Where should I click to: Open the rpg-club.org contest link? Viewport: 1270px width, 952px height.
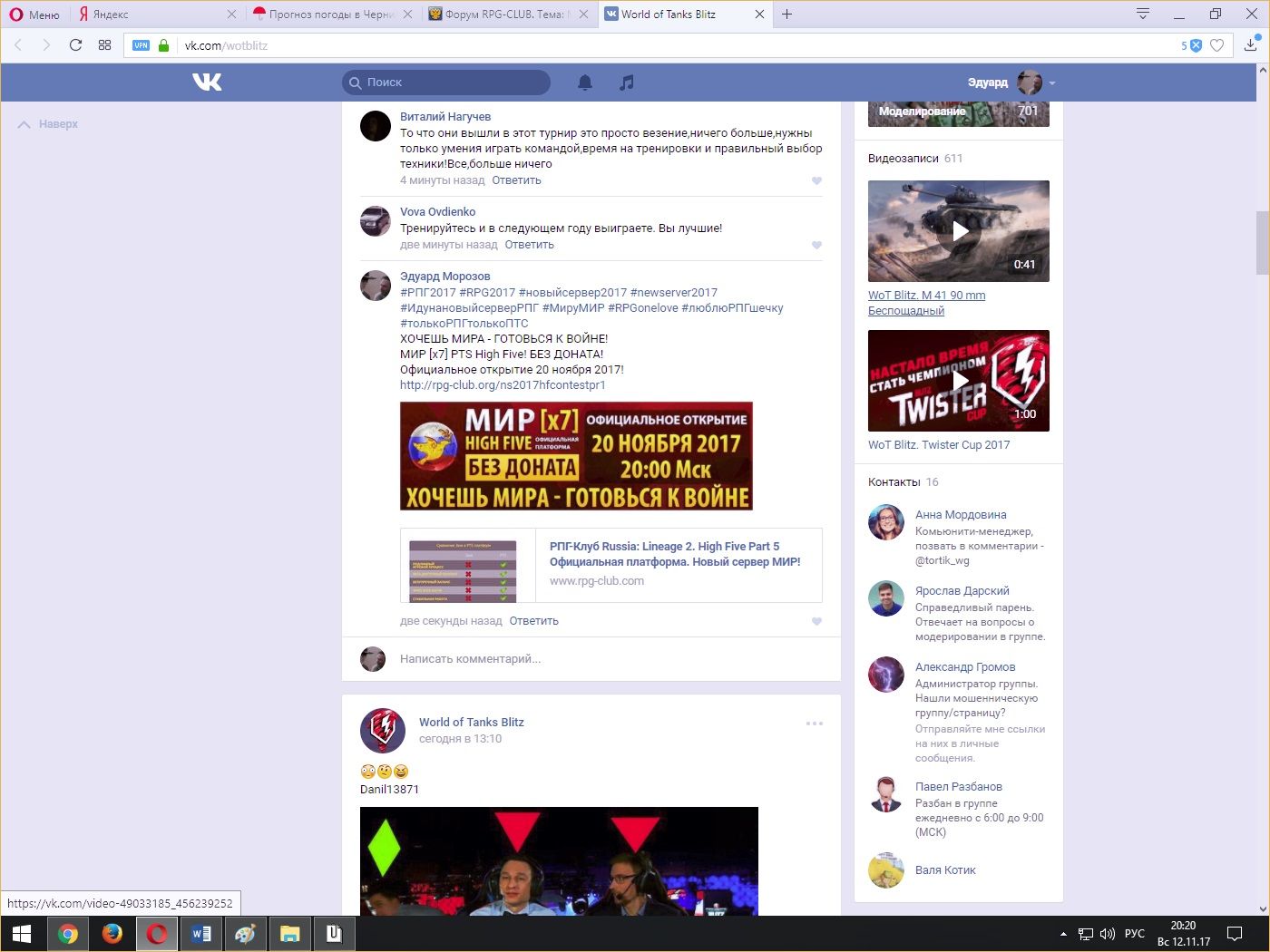point(503,385)
